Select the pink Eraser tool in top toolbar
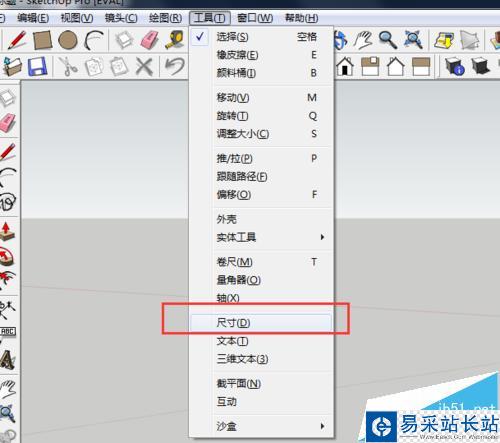Image resolution: width=500 pixels, height=443 pixels. [149, 40]
